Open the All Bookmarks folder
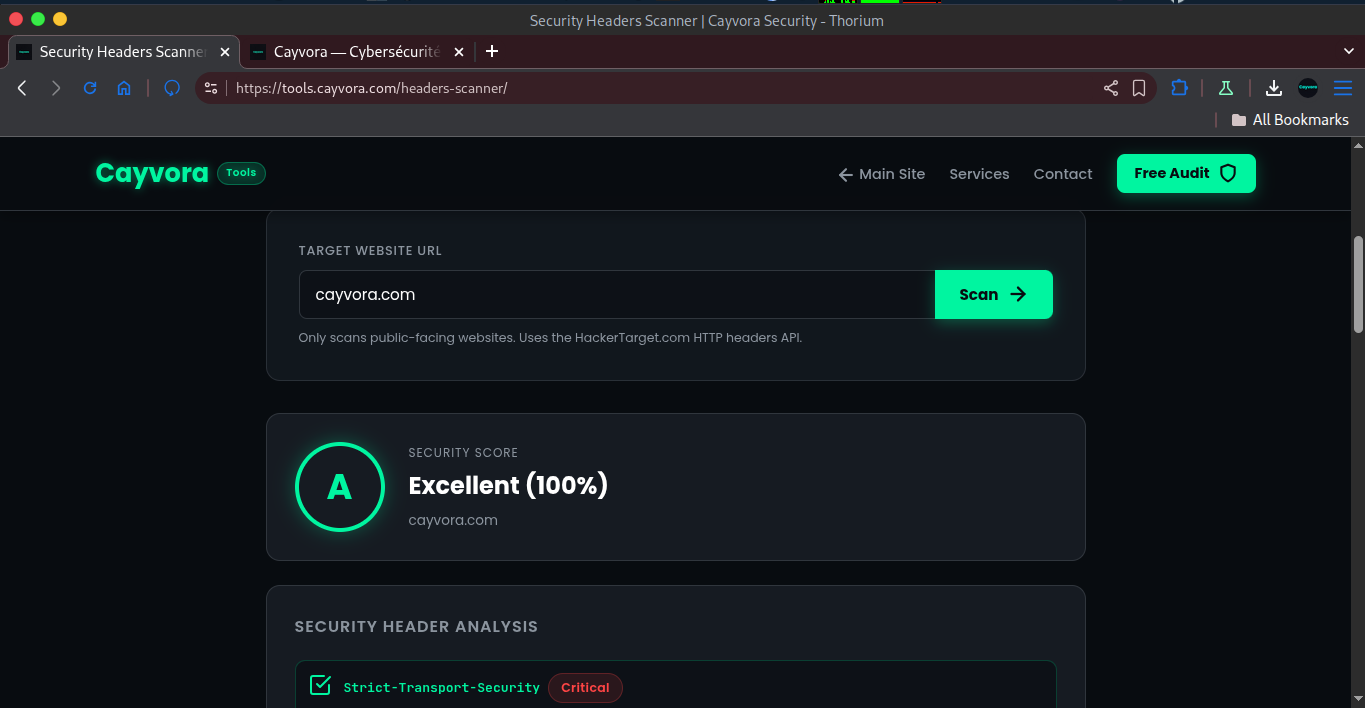Viewport: 1365px width, 708px height. [1290, 120]
